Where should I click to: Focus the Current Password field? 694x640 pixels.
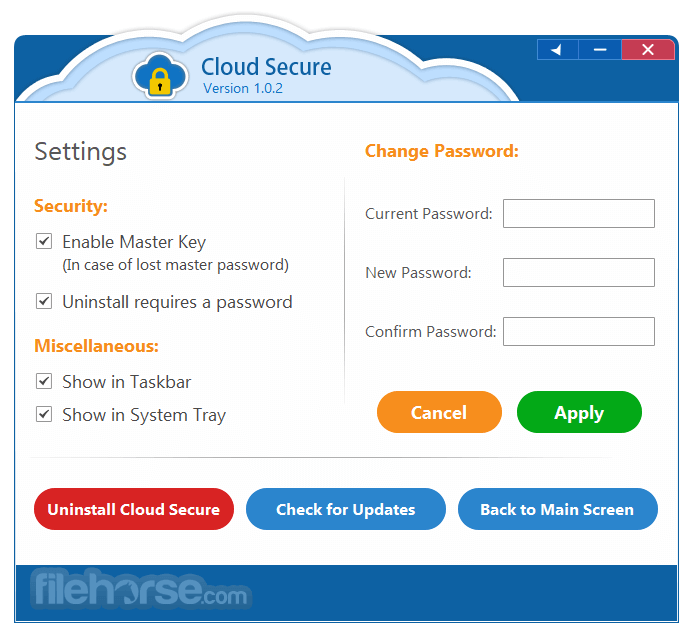click(578, 213)
